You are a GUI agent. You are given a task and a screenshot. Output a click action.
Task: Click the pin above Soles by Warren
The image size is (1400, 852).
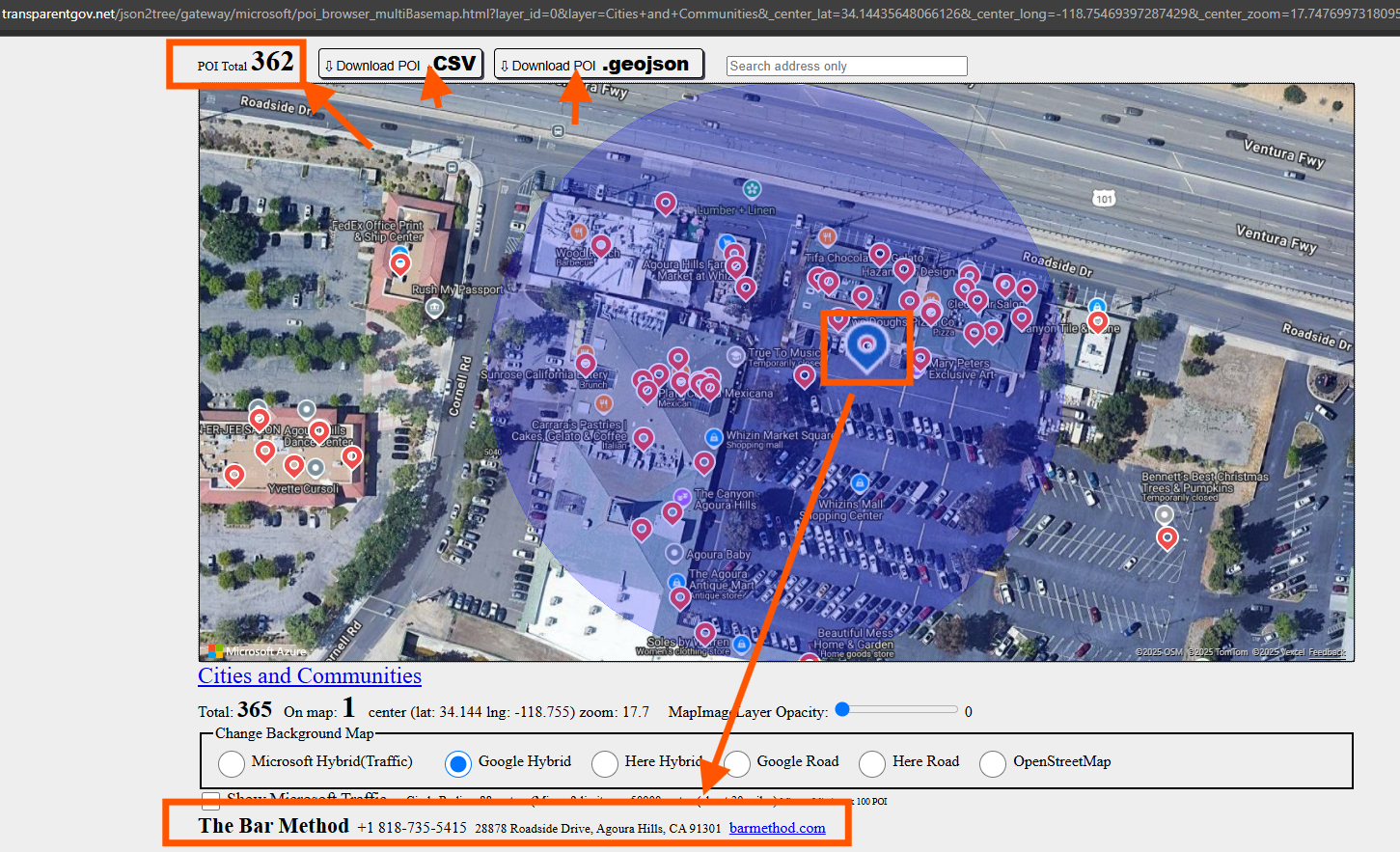coord(705,635)
